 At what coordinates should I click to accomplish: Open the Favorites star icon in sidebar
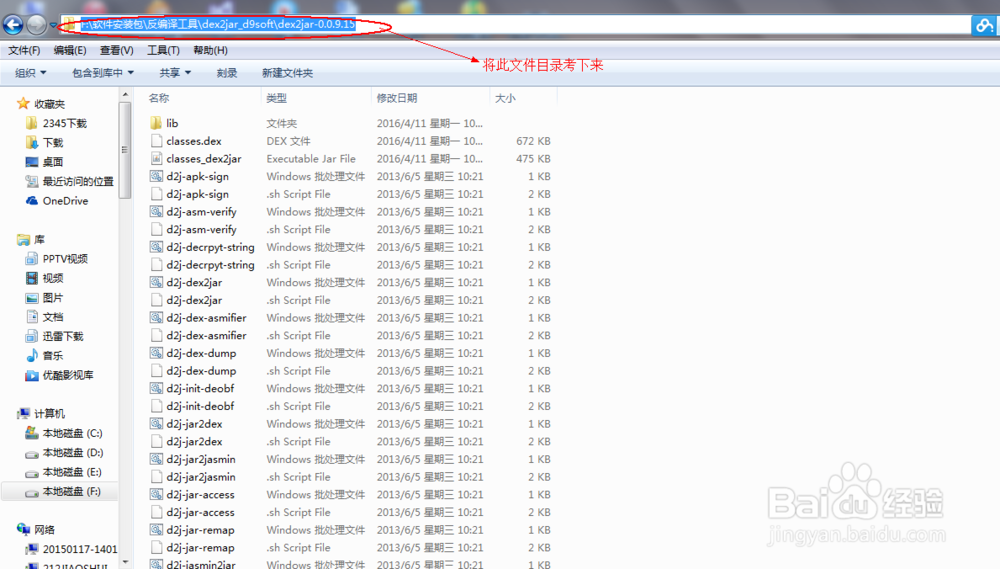(23, 103)
